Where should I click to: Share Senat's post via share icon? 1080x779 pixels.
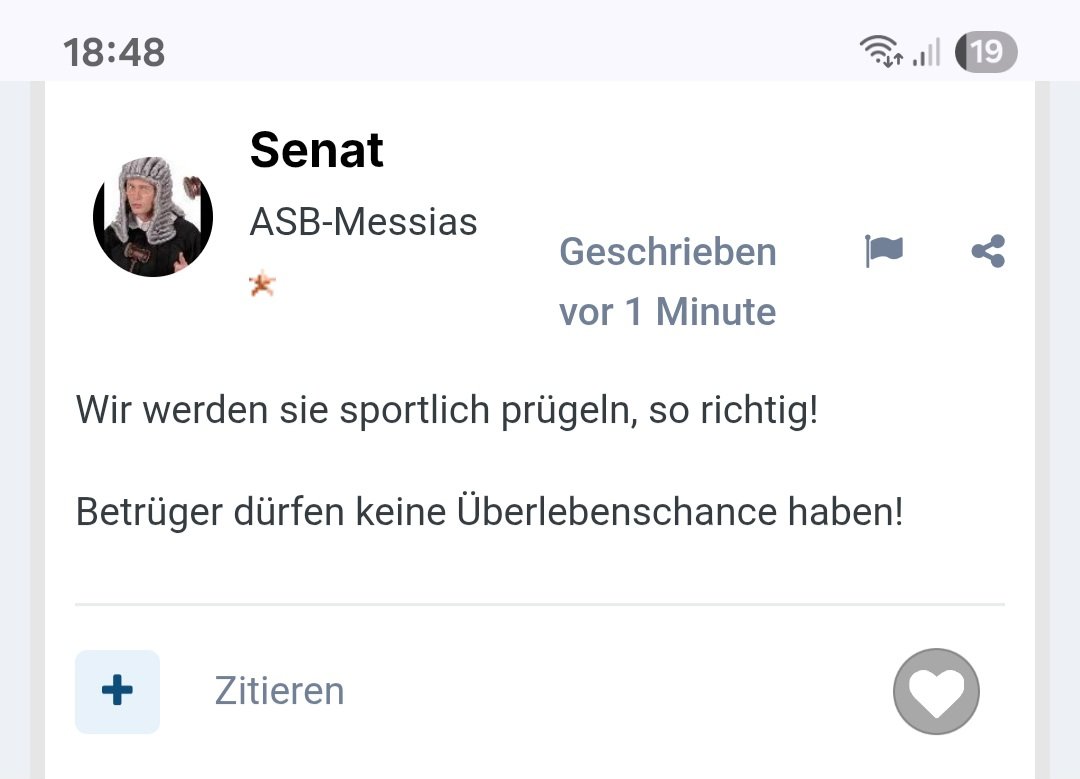click(x=988, y=251)
